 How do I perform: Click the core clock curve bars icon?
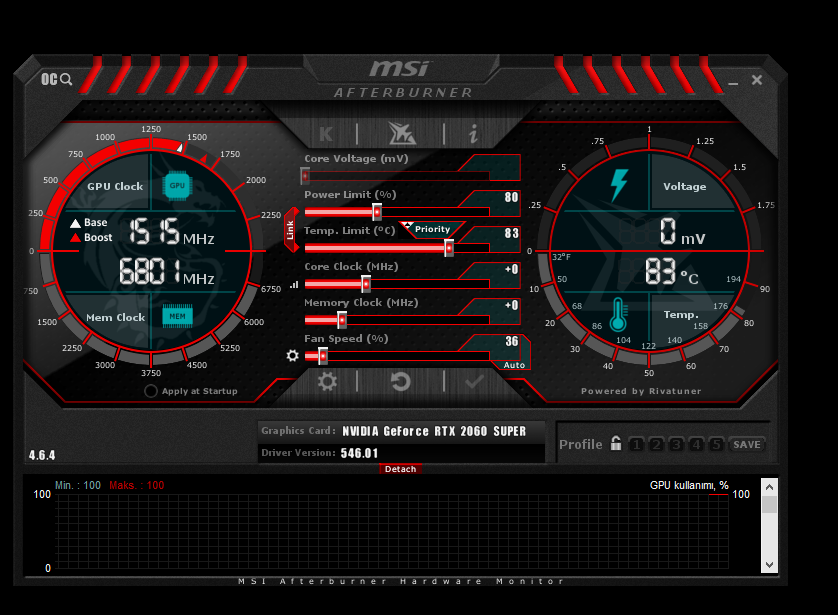pyautogui.click(x=294, y=285)
